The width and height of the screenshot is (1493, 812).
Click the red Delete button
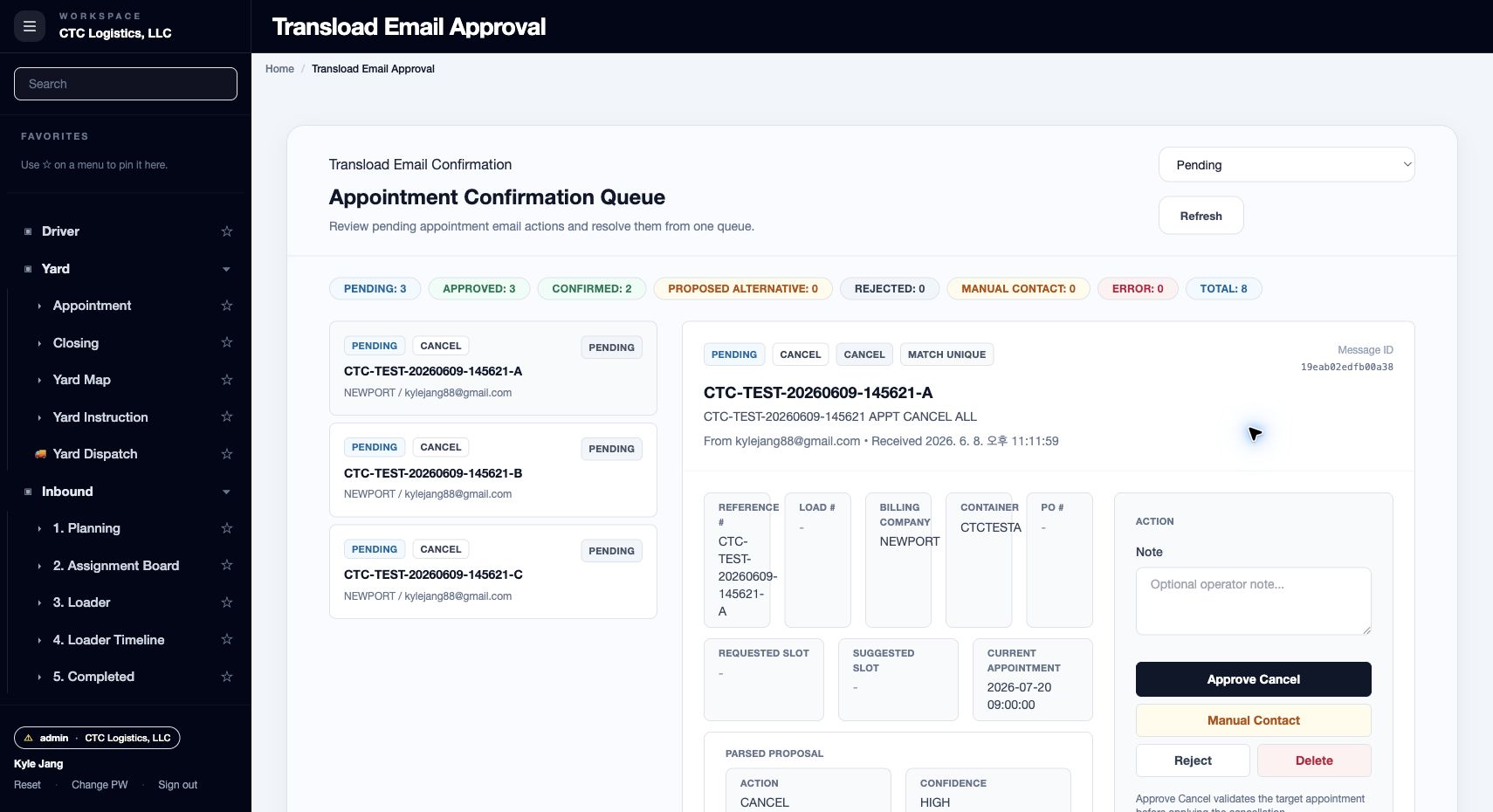(1314, 760)
